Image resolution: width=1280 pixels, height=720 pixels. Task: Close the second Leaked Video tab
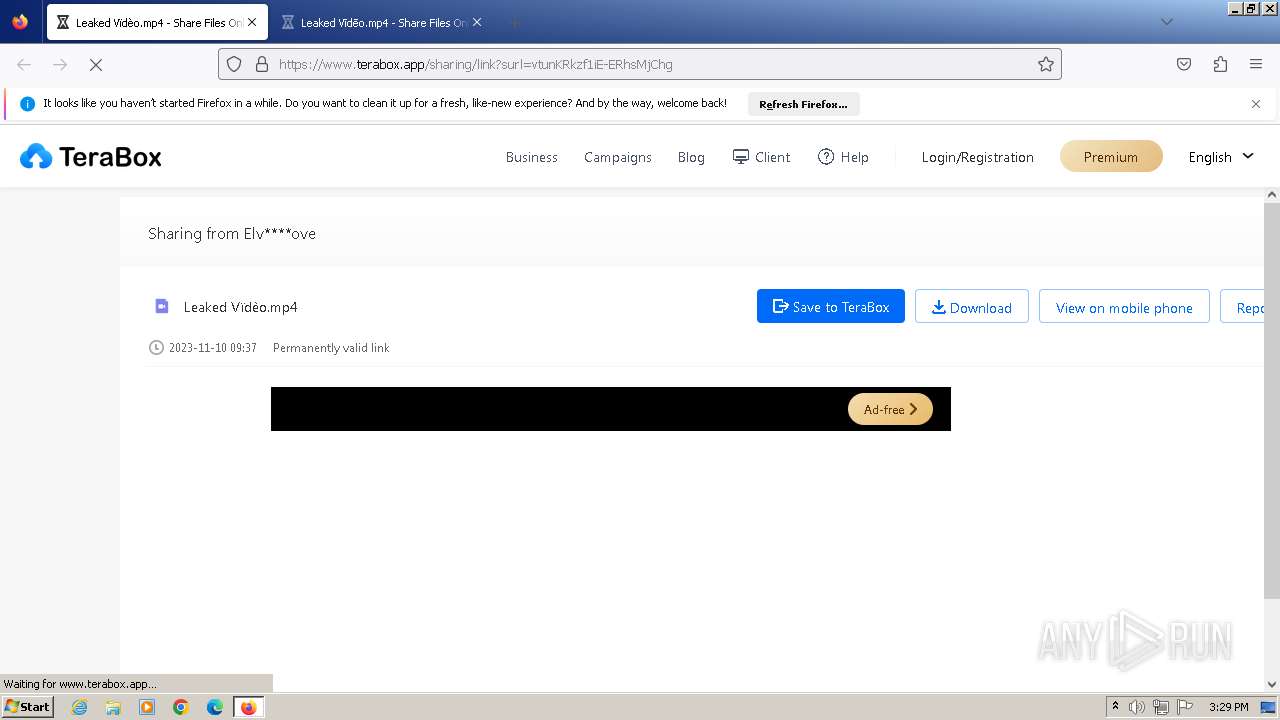477,22
